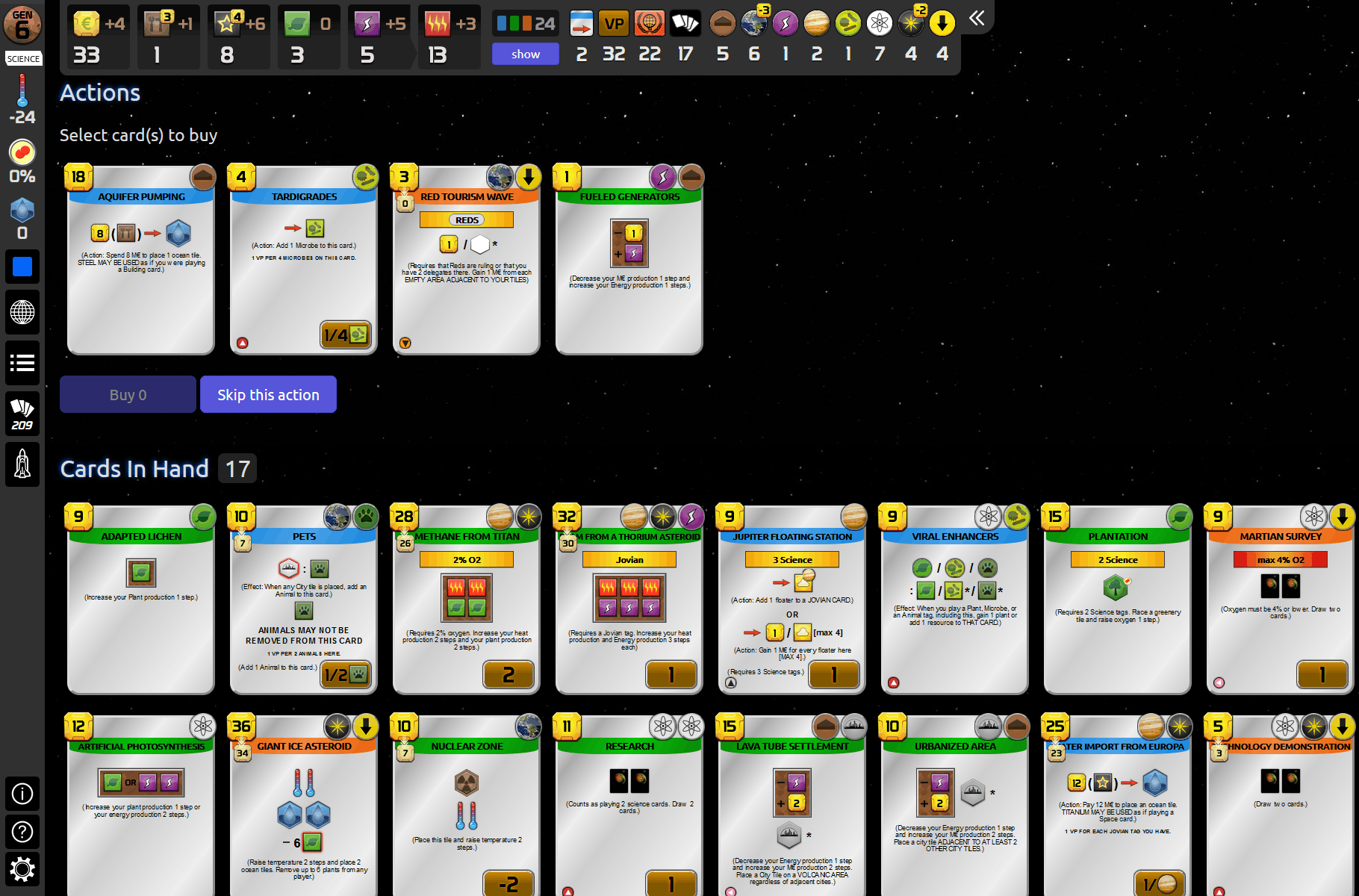The width and height of the screenshot is (1359, 896).
Task: Open the game log list icon
Action: (x=22, y=364)
